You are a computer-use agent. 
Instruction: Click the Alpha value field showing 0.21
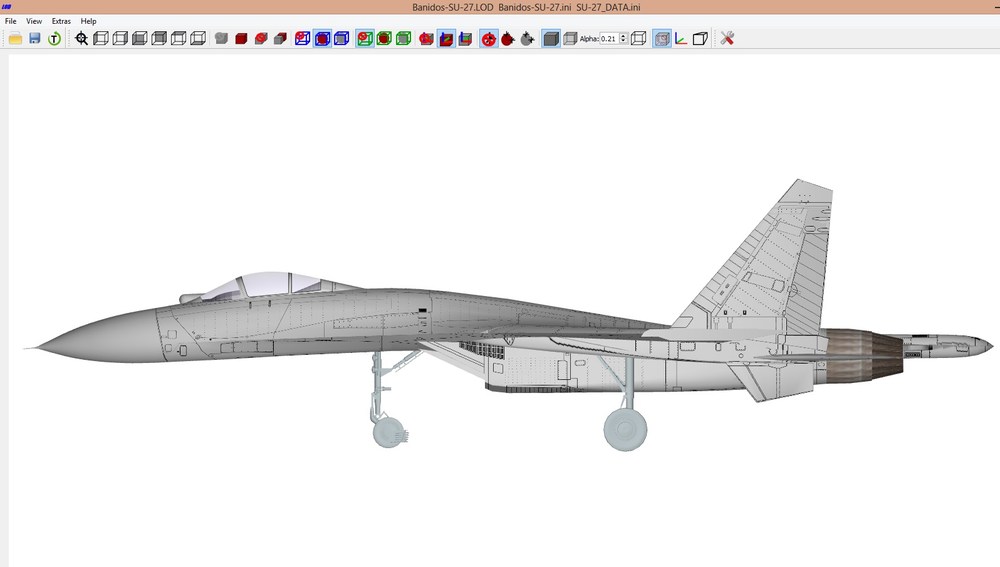point(609,38)
